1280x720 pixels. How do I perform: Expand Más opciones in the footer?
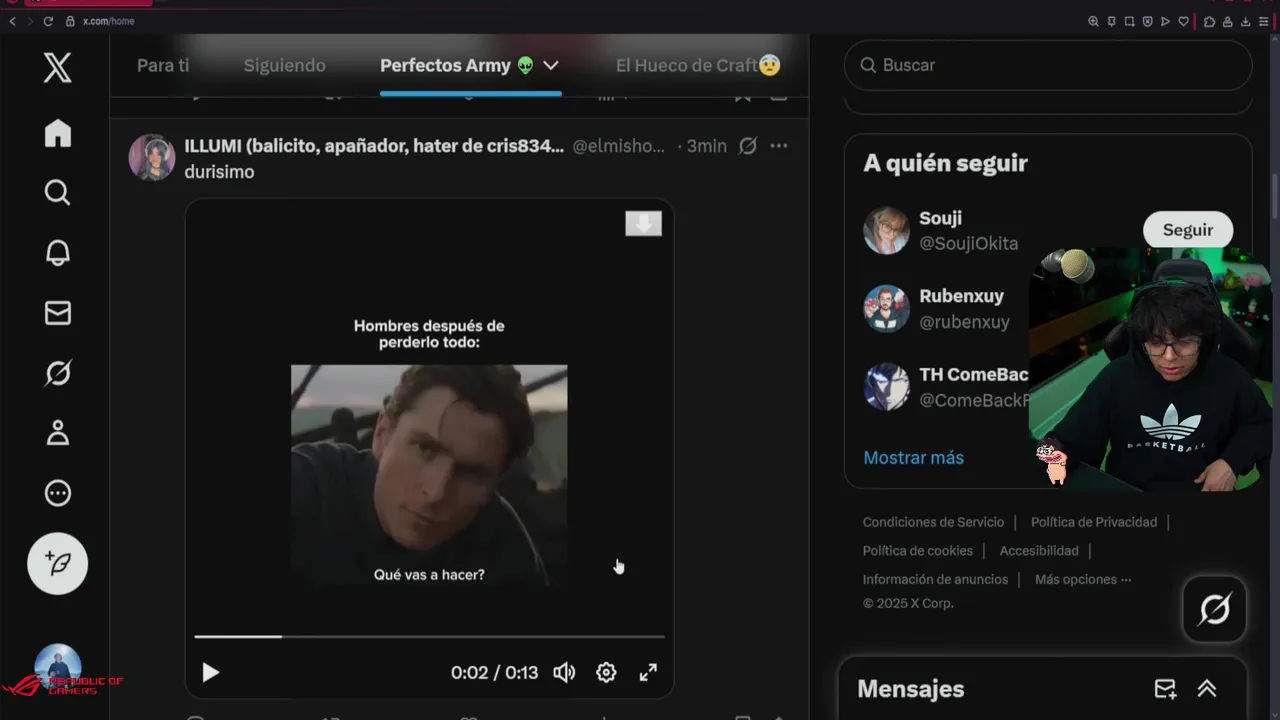[x=1083, y=579]
